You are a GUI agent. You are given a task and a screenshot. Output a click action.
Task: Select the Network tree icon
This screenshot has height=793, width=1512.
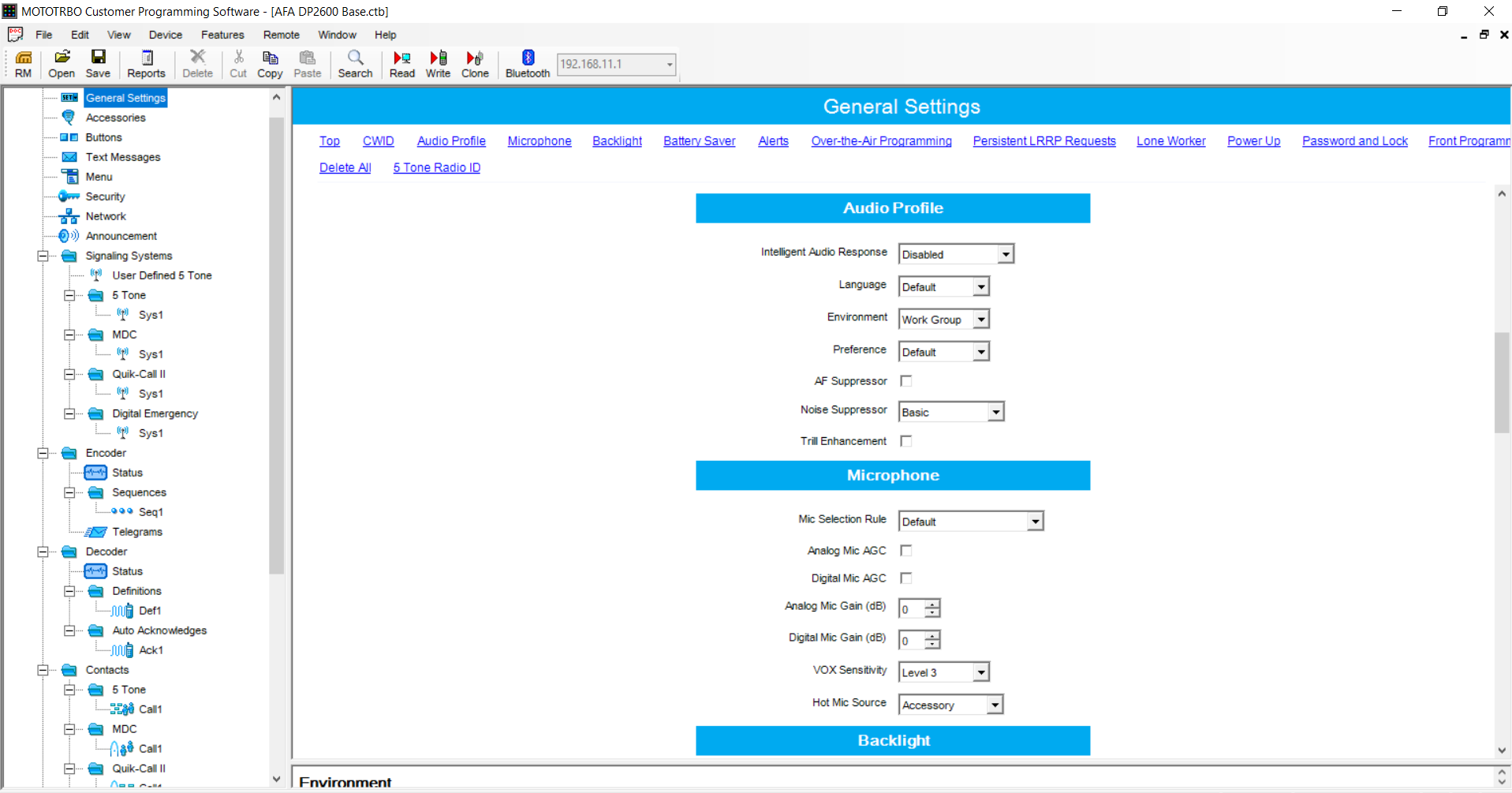click(x=69, y=216)
